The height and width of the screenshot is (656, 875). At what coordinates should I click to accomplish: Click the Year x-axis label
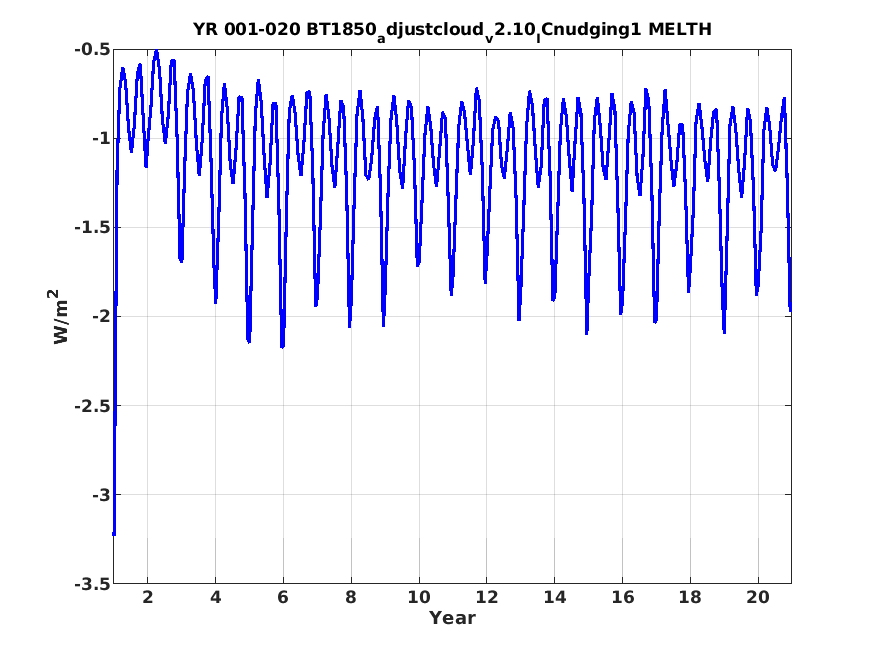[x=452, y=618]
